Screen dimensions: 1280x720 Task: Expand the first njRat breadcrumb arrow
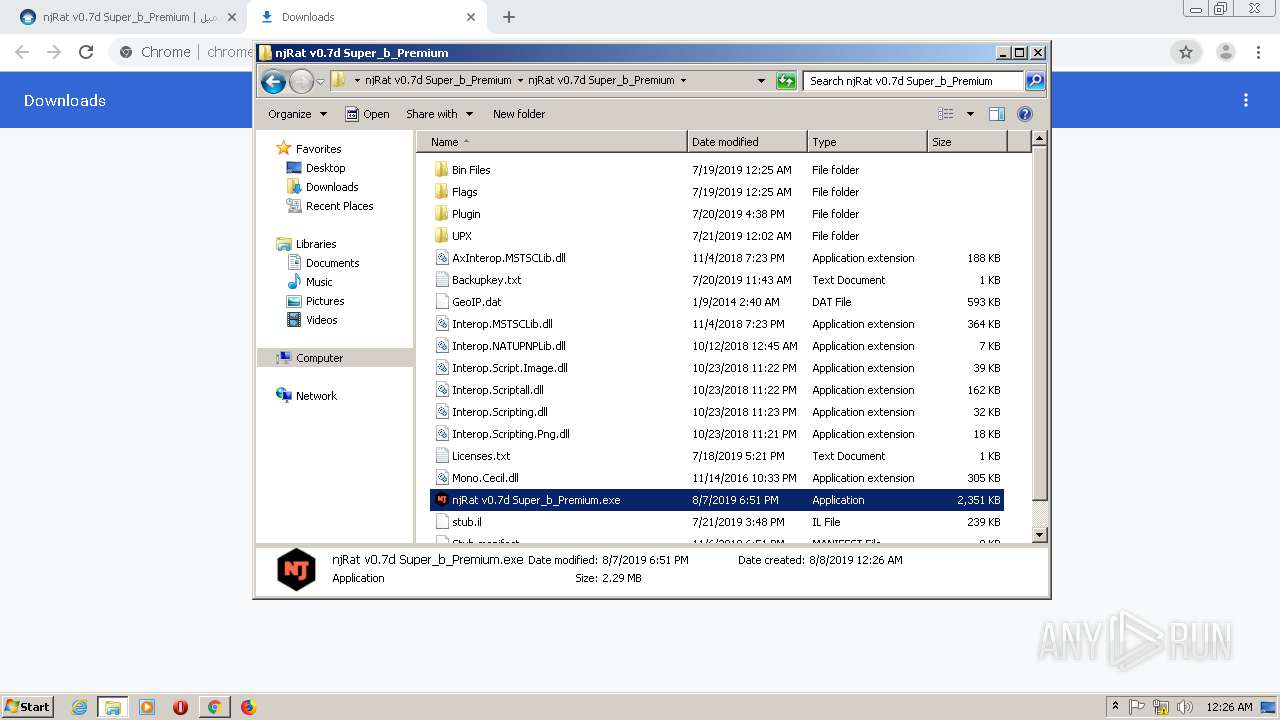click(520, 81)
